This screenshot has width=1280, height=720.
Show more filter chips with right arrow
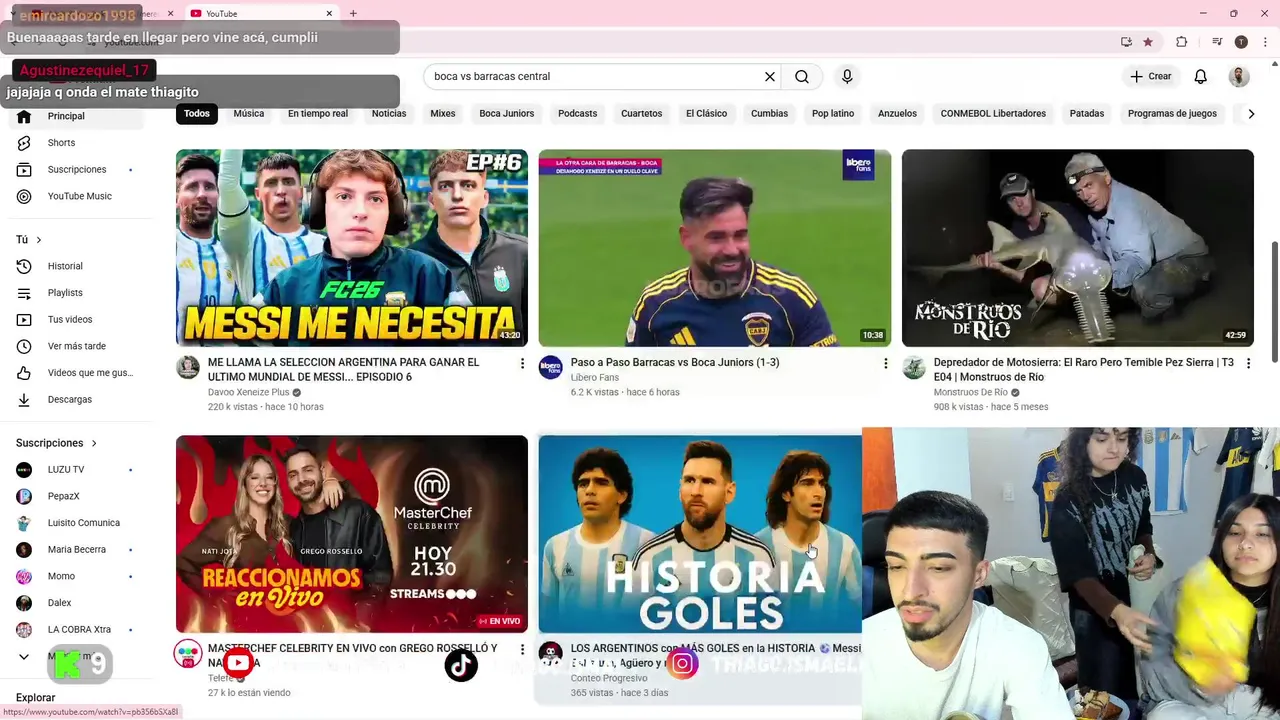click(x=1250, y=114)
